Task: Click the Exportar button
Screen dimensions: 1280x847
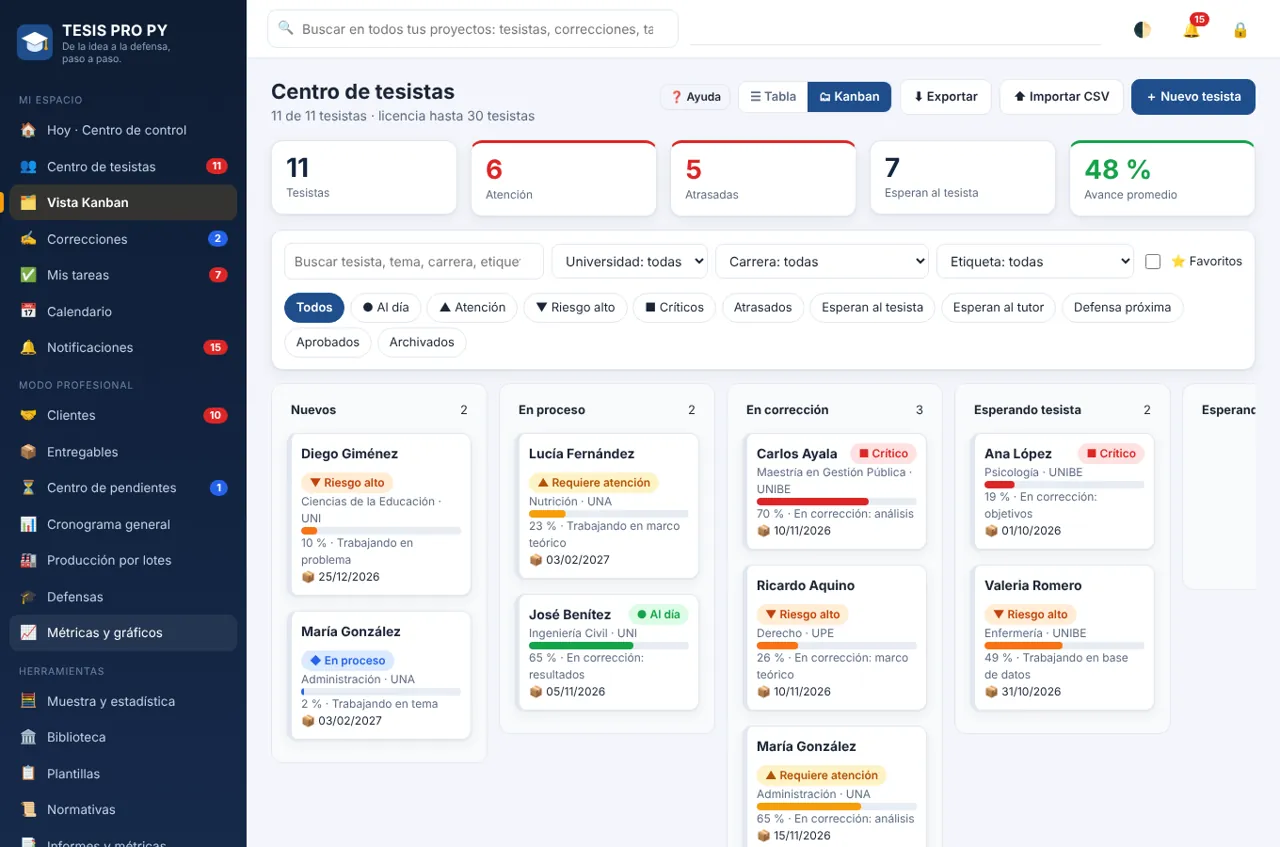Action: coord(946,97)
